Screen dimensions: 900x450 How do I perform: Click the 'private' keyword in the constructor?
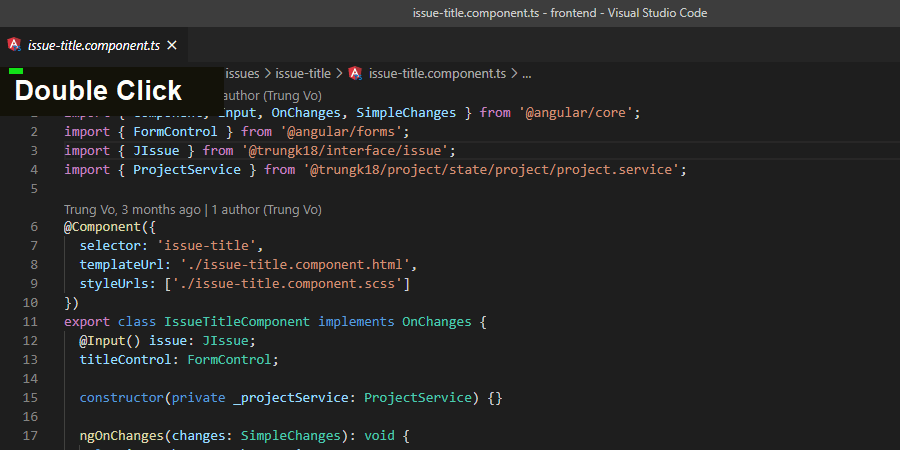click(199, 397)
